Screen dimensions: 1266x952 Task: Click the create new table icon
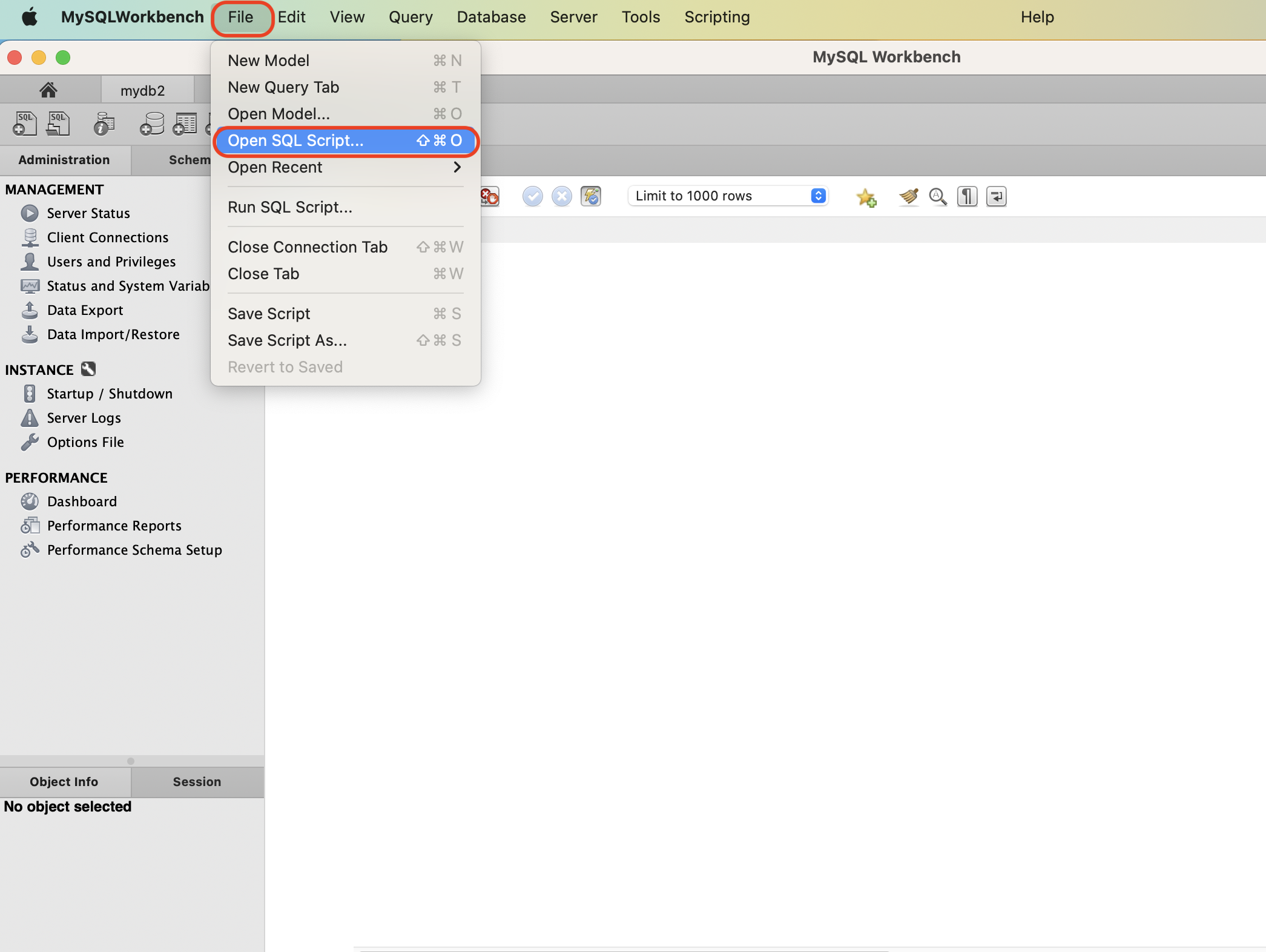185,124
